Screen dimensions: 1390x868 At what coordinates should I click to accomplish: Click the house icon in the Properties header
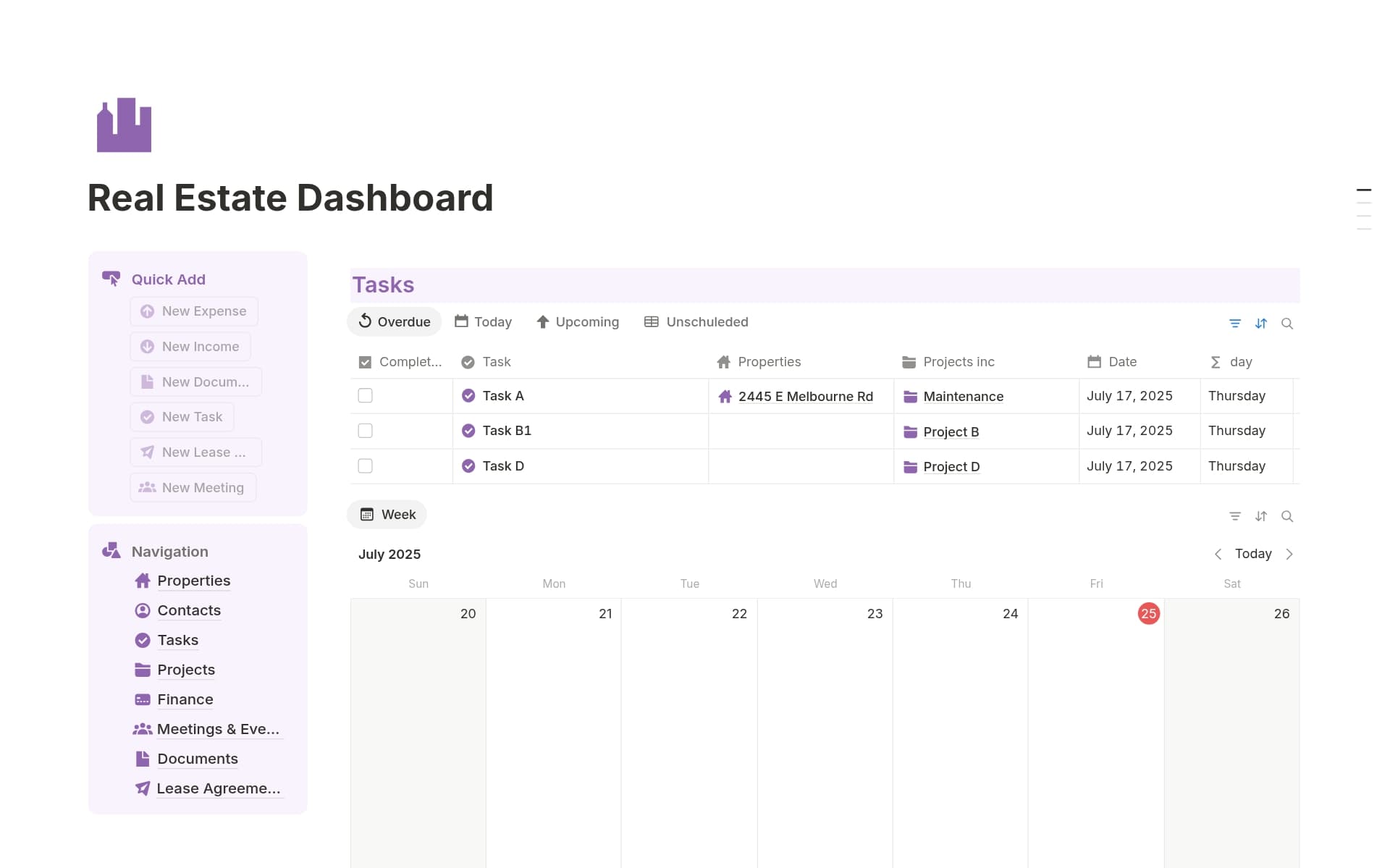[x=723, y=362]
